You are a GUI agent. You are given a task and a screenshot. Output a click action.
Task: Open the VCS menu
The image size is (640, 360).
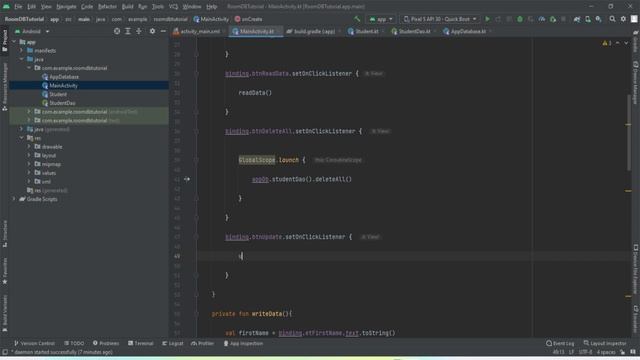173,7
